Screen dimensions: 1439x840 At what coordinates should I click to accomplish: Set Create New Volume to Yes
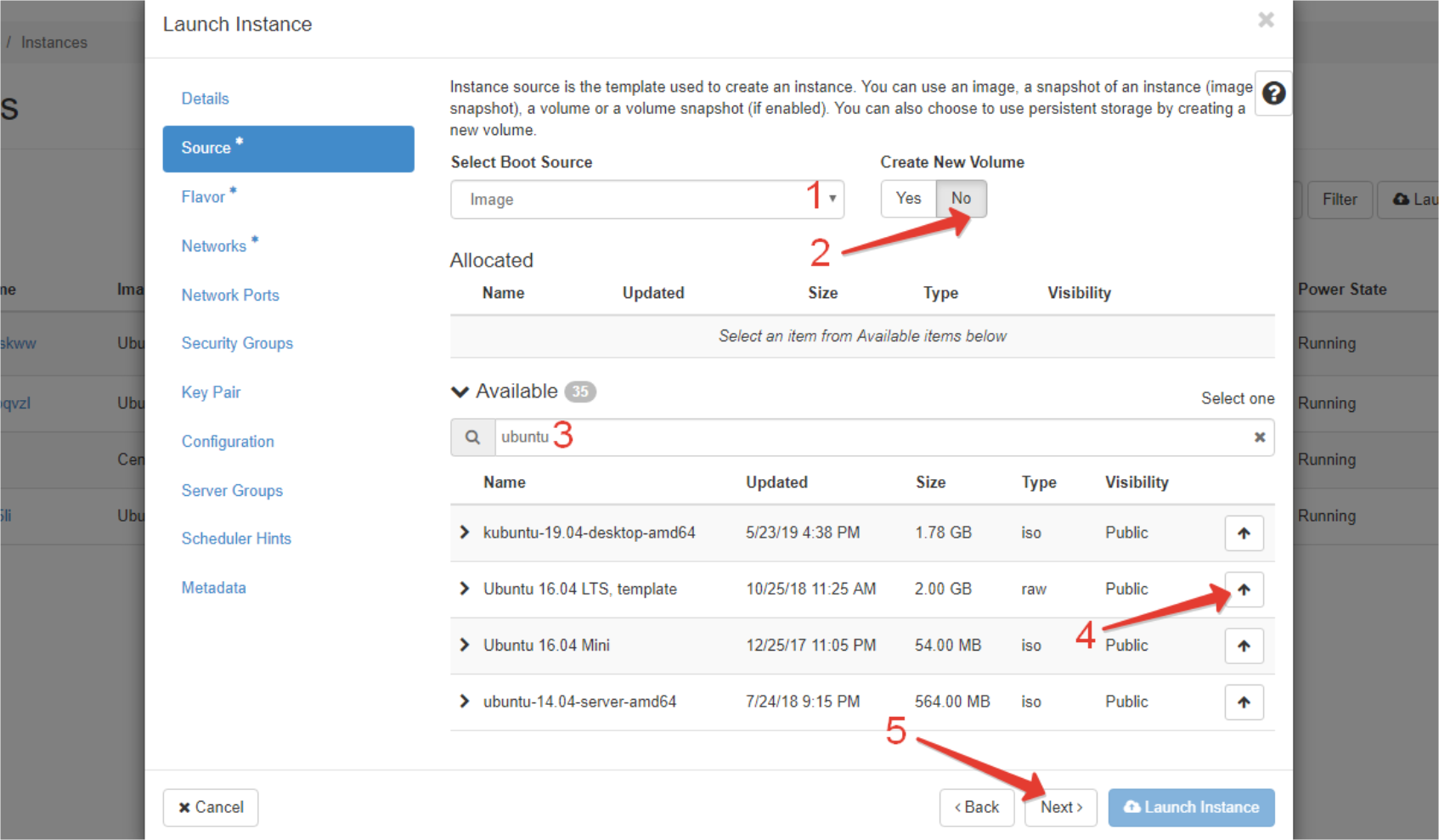pyautogui.click(x=907, y=199)
